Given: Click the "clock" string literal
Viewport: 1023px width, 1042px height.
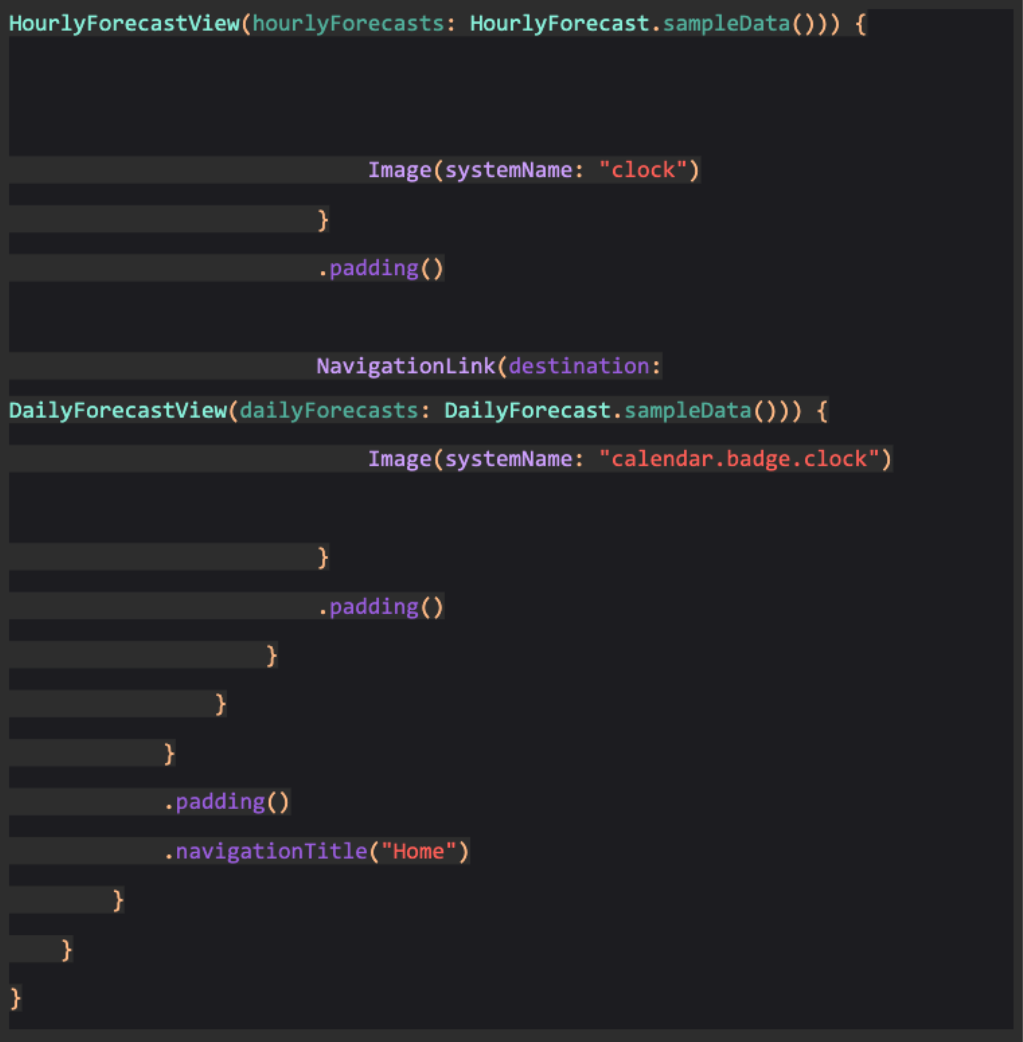Looking at the screenshot, I should pyautogui.click(x=643, y=170).
